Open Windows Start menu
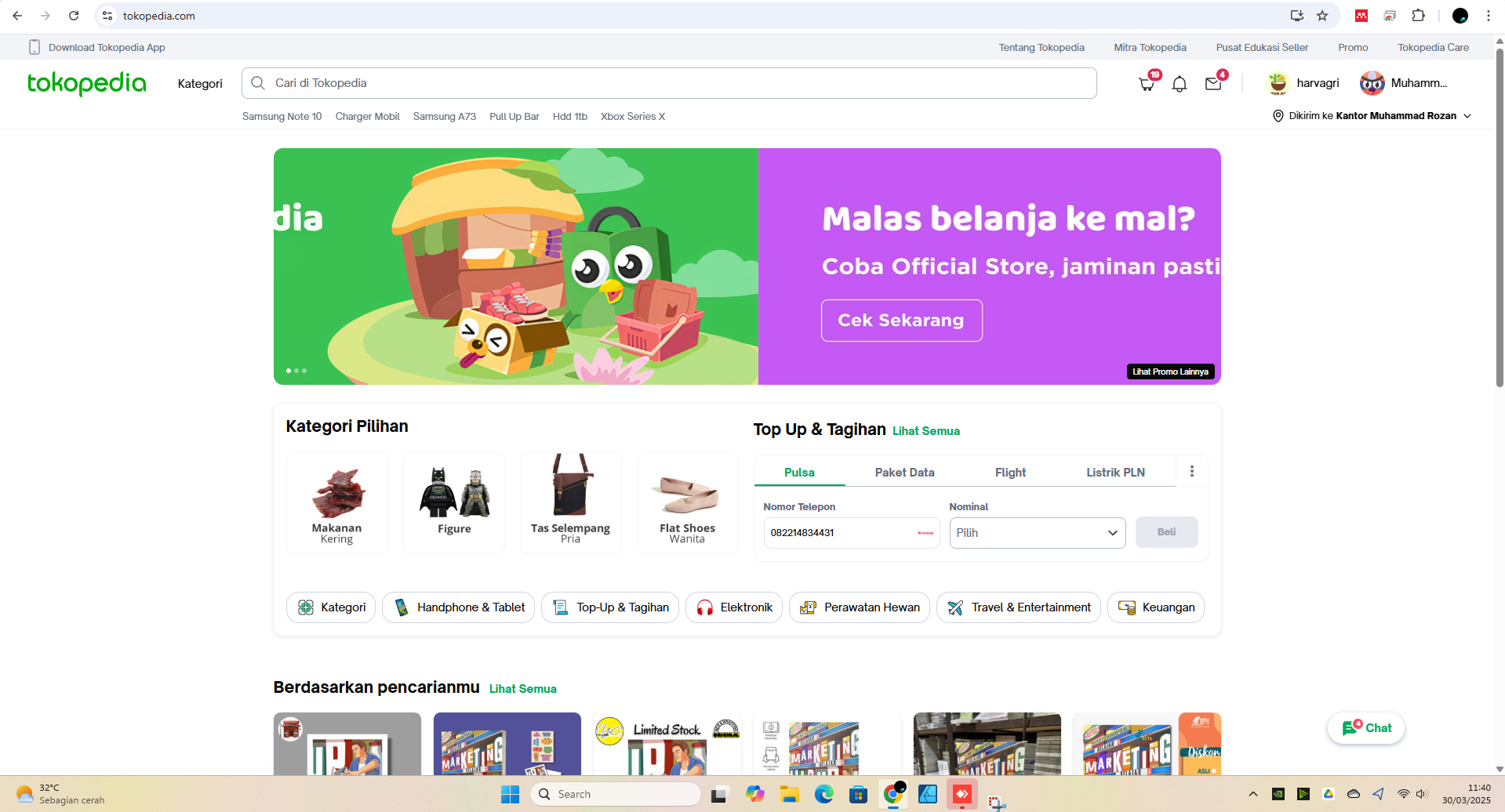1505x812 pixels. click(x=511, y=795)
